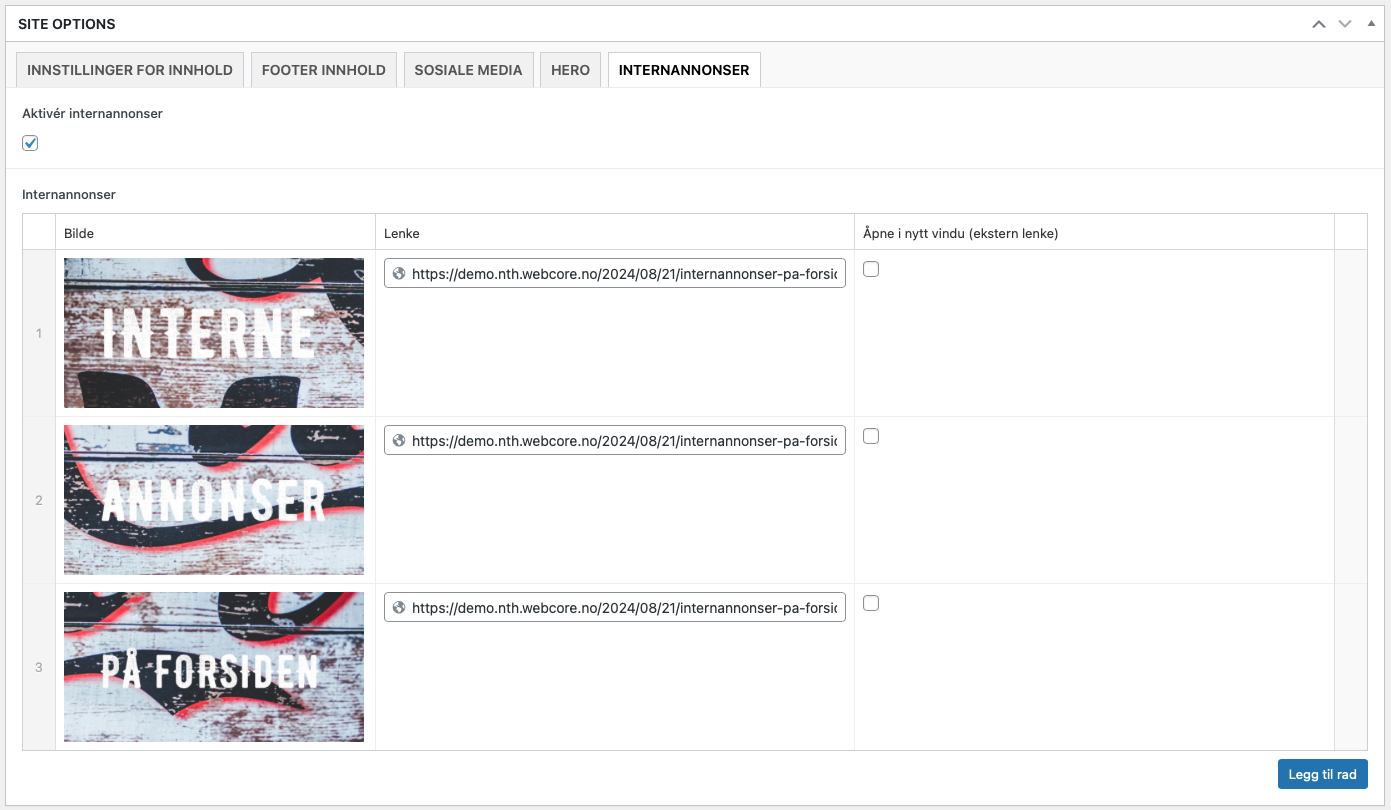The width and height of the screenshot is (1391, 810).
Task: Click the globe icon in row 3 link field
Action: [399, 607]
